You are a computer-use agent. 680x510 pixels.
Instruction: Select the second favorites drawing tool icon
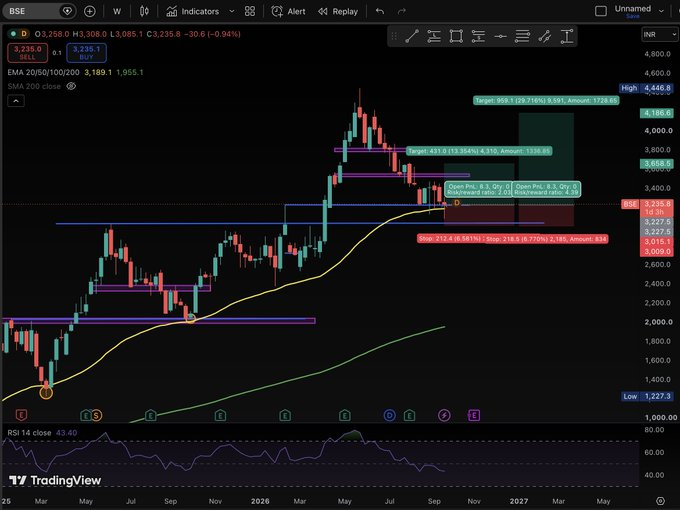point(434,36)
